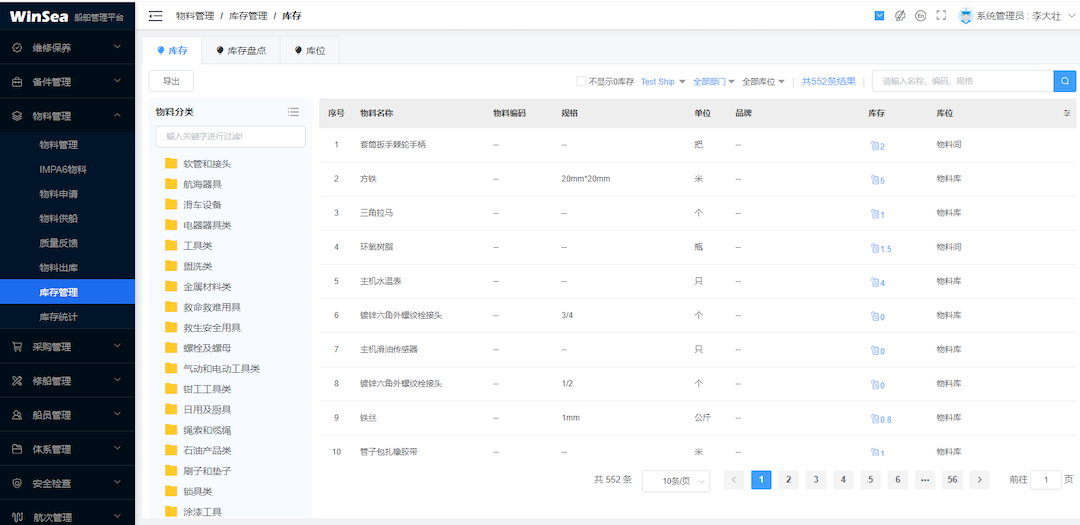Click the 库存管理 breadcrumb link
Image resolution: width=1080 pixels, height=525 pixels.
click(248, 15)
